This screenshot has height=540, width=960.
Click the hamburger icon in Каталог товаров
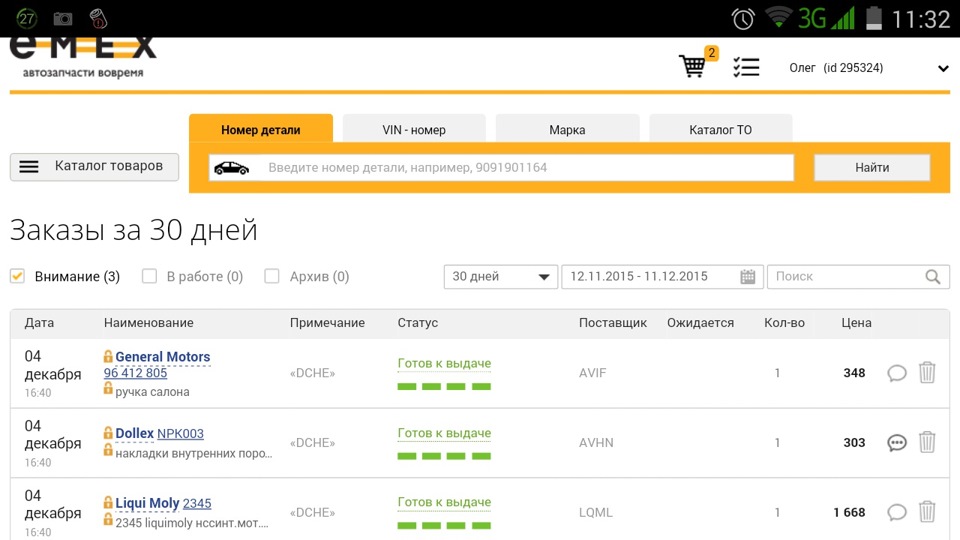29,167
